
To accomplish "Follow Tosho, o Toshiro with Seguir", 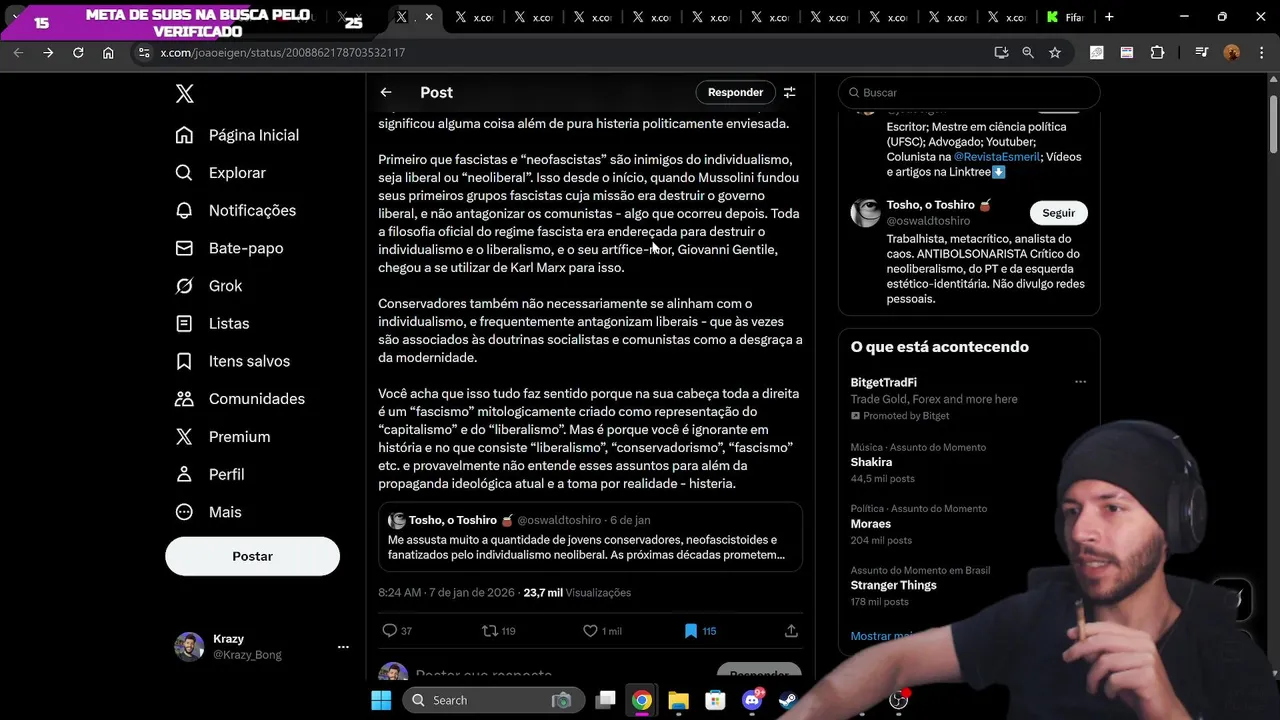I will [x=1058, y=213].
